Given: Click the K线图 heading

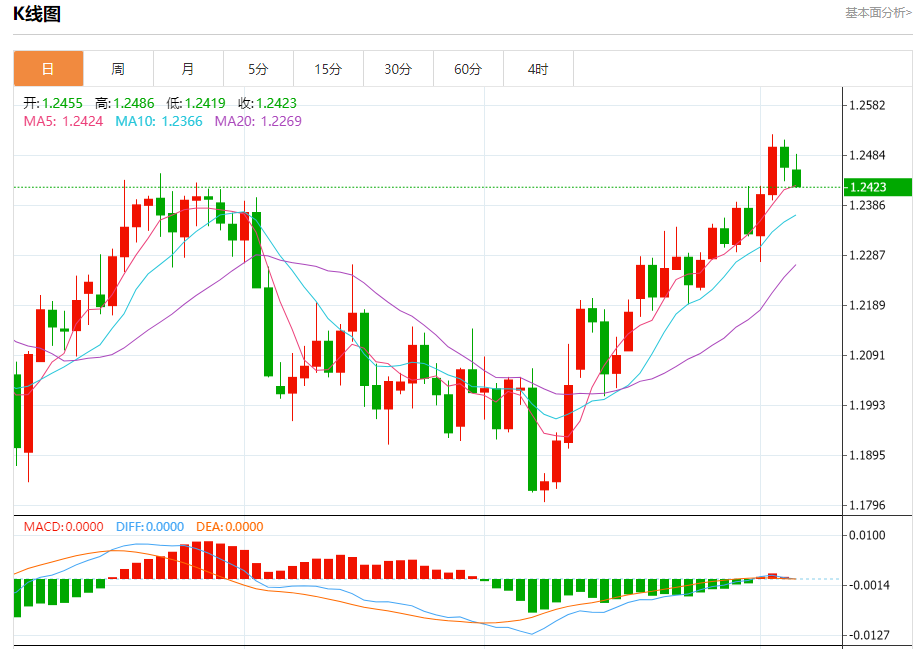Looking at the screenshot, I should [x=37, y=13].
